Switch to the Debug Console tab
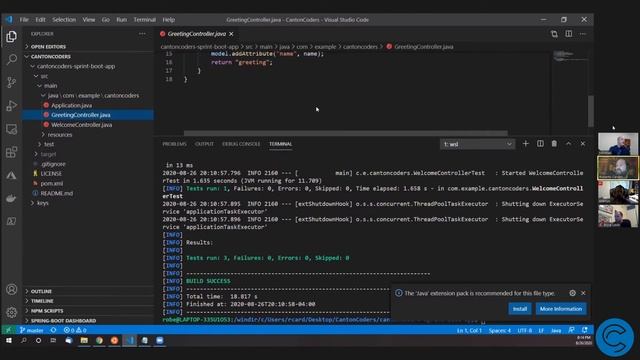640x360 pixels. pyautogui.click(x=241, y=144)
